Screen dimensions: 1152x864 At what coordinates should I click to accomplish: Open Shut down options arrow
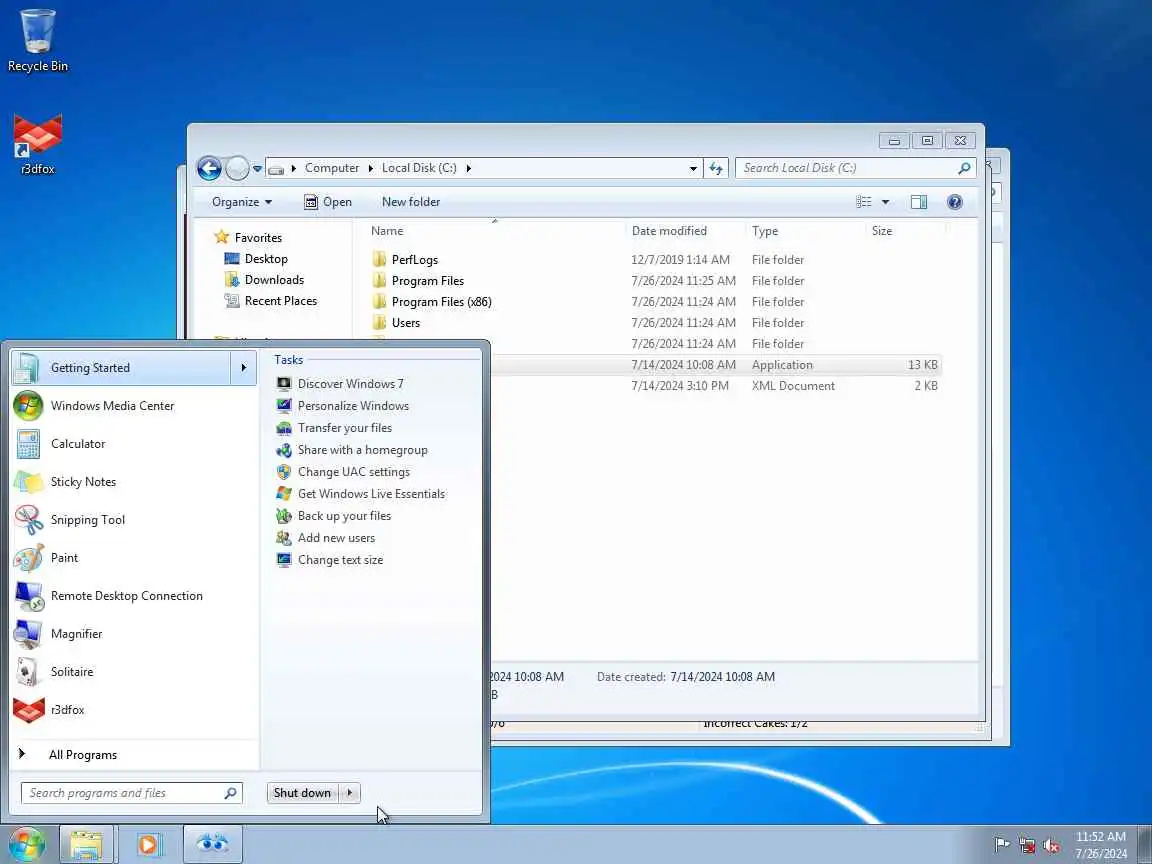350,793
